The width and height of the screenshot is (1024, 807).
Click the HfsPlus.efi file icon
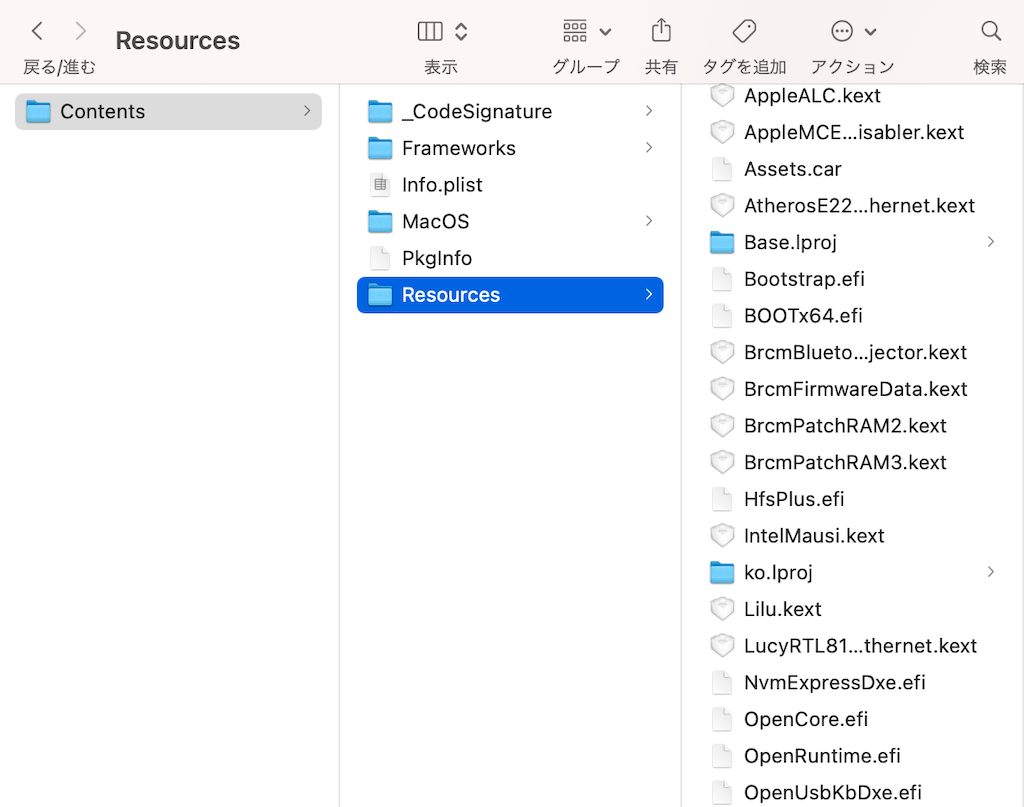point(722,499)
